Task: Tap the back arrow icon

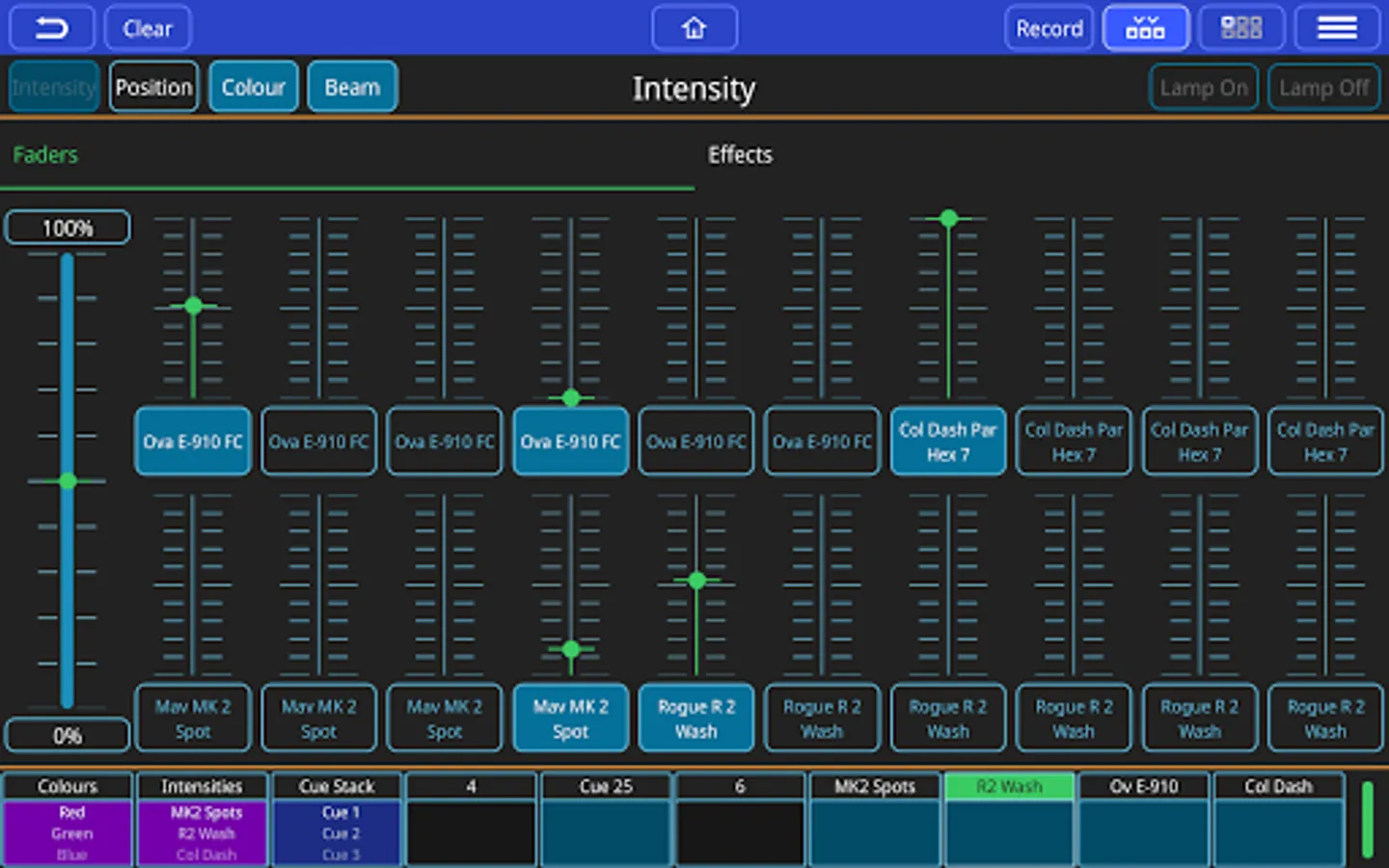Action: pos(51,29)
